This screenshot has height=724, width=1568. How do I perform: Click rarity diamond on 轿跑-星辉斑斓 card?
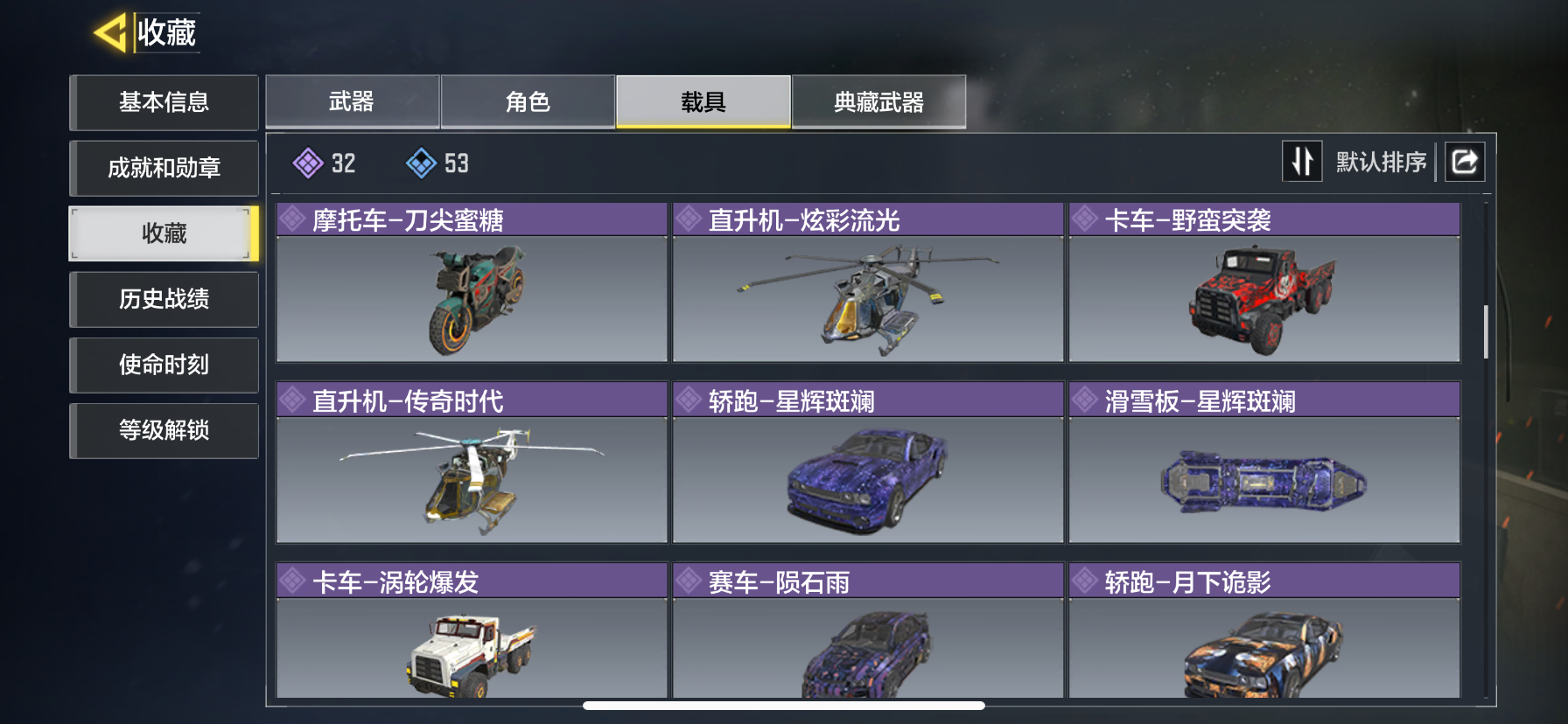click(x=689, y=400)
